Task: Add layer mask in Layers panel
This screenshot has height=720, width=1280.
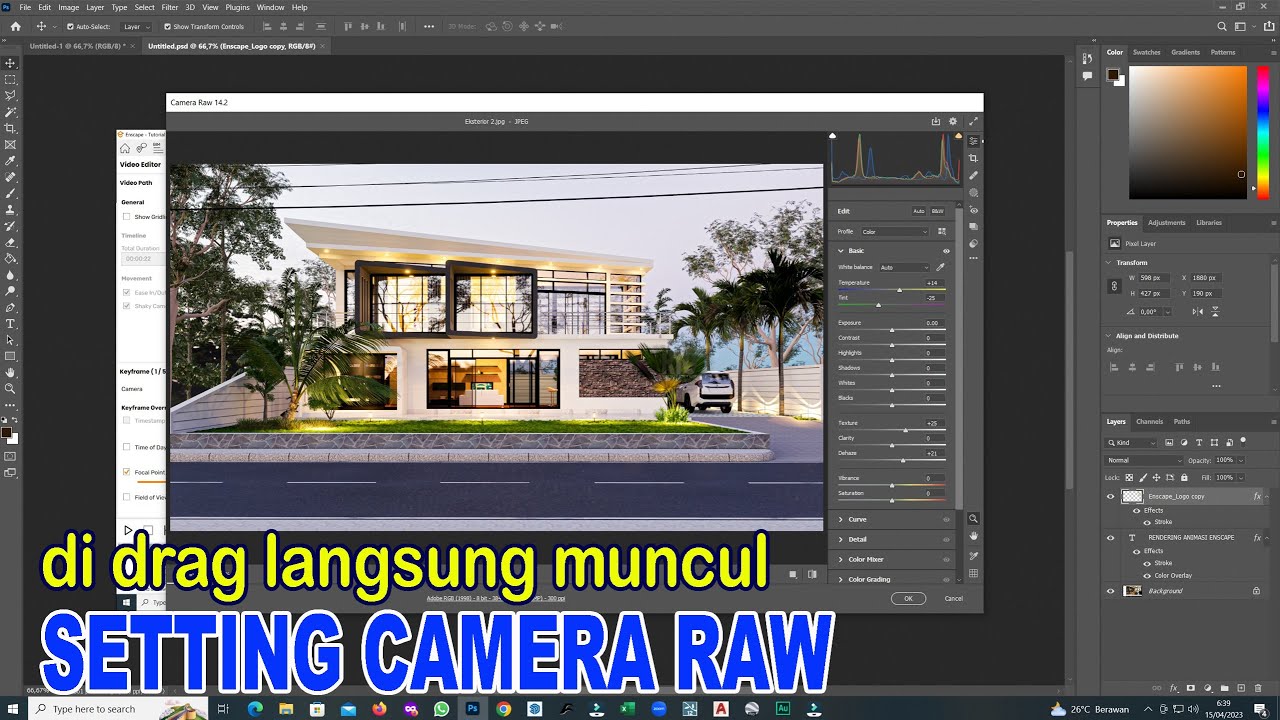Action: click(x=1191, y=688)
